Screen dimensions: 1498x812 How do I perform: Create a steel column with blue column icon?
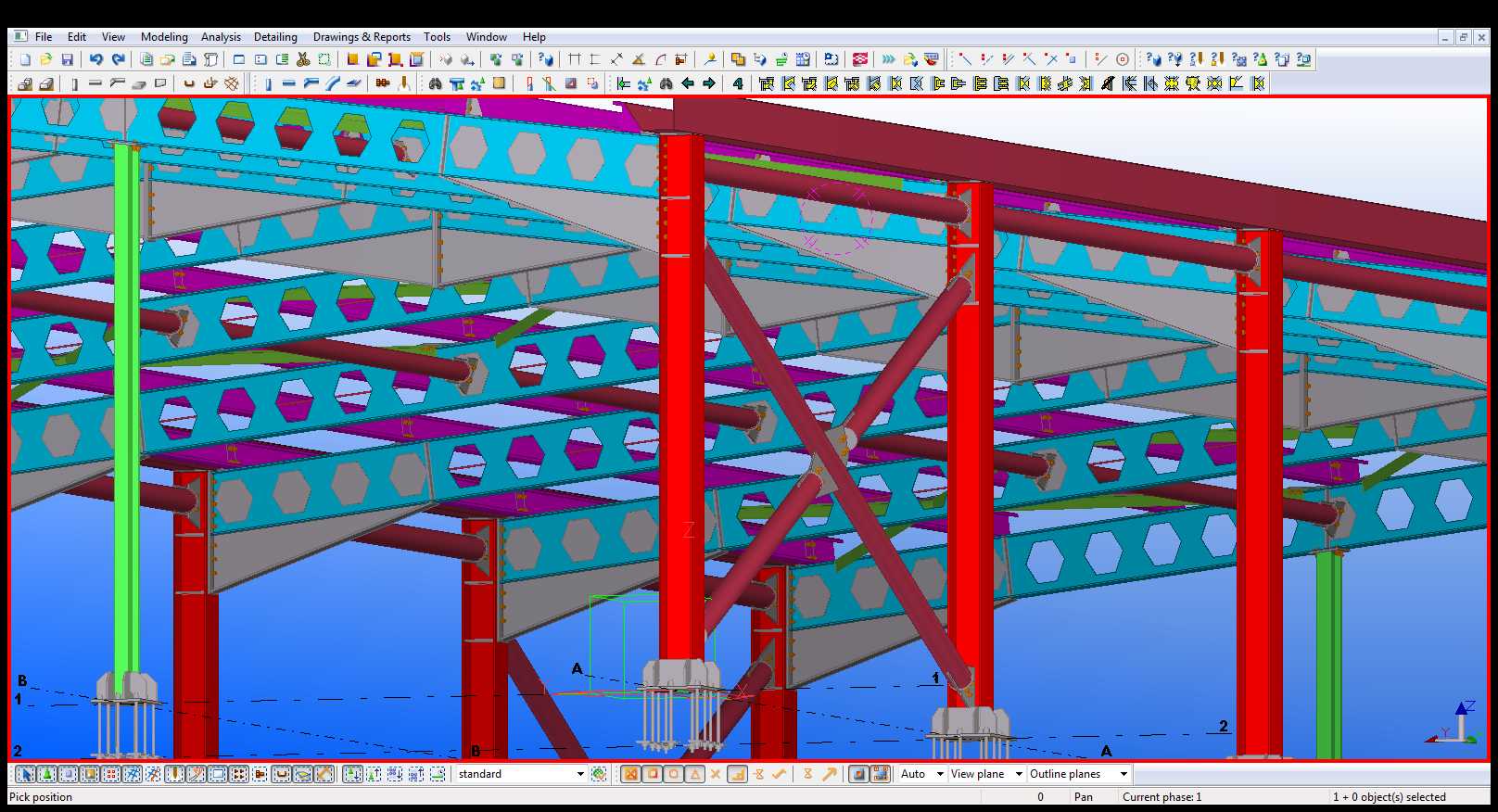(x=268, y=83)
